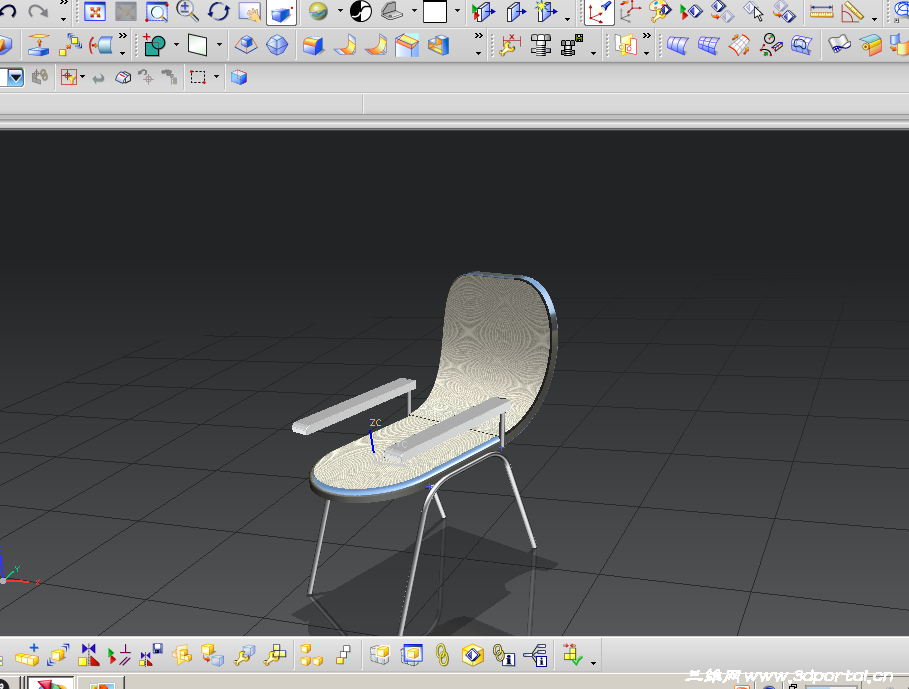The width and height of the screenshot is (909, 689).
Task: Select the Zoom window magnifier icon
Action: click(157, 11)
